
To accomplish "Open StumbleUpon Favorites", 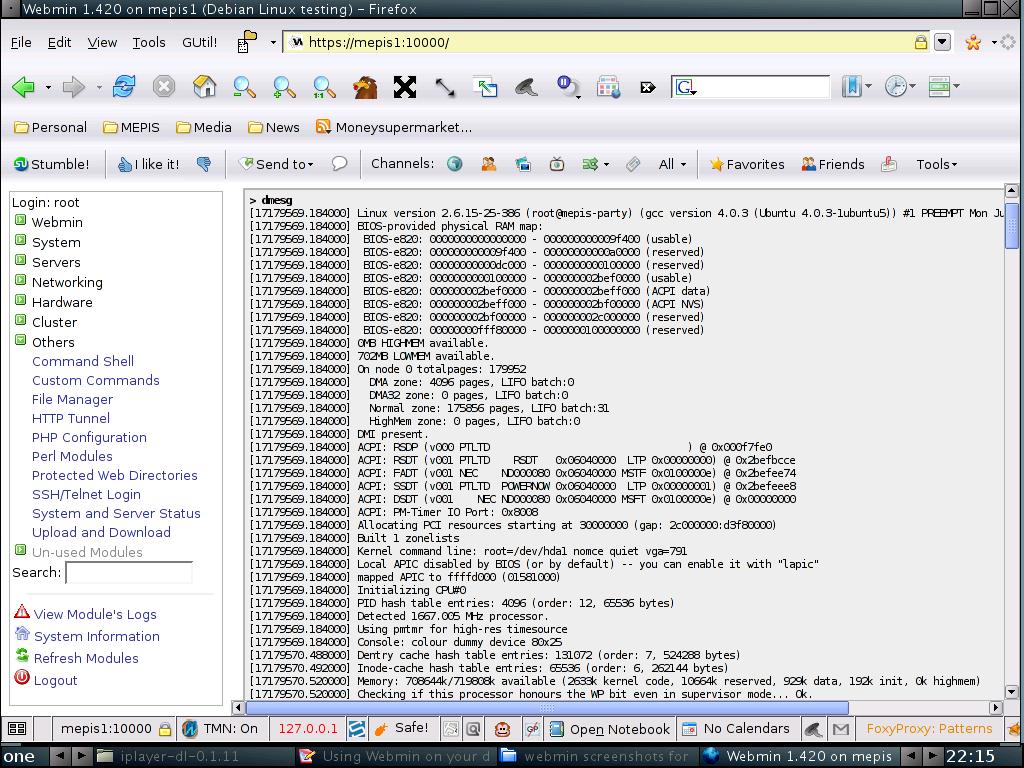I will pyautogui.click(x=747, y=165).
